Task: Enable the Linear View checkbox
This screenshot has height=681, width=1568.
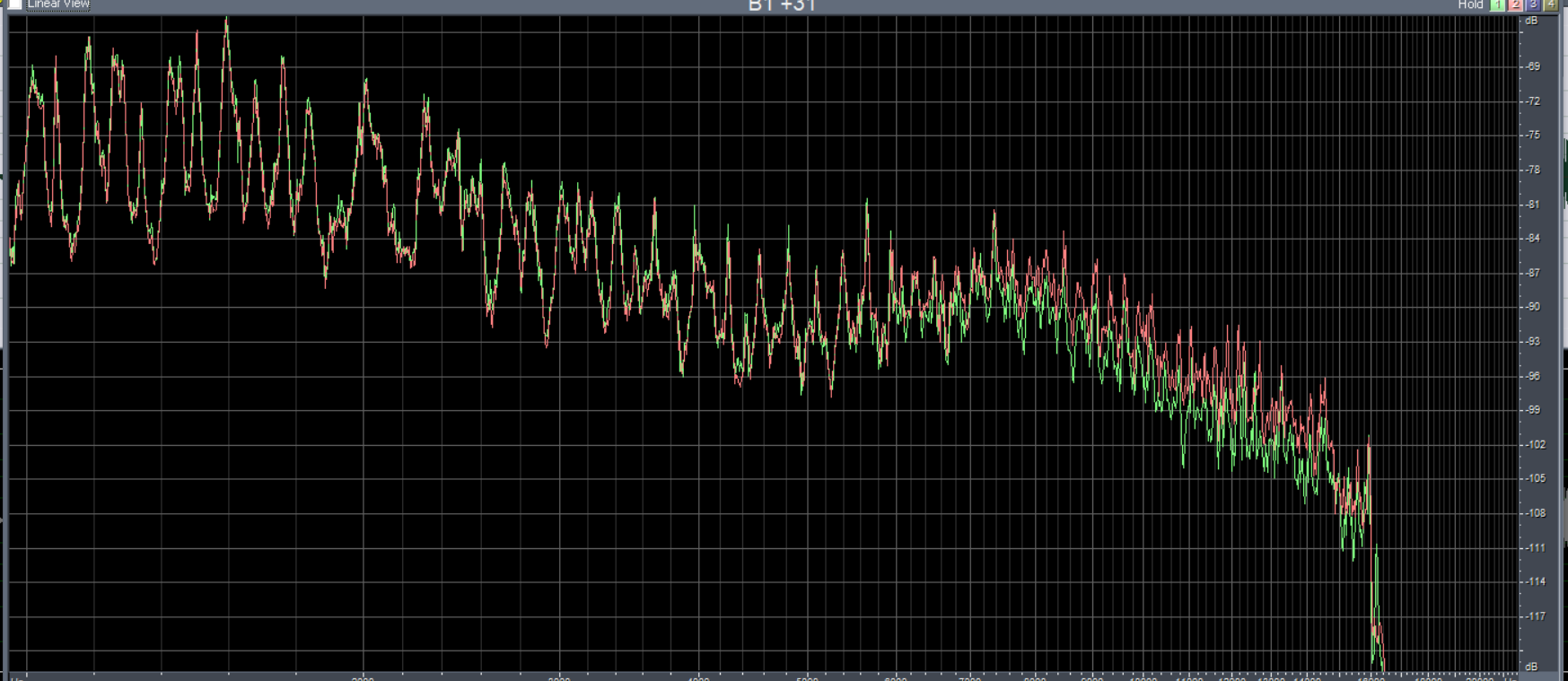Action: coord(14,4)
